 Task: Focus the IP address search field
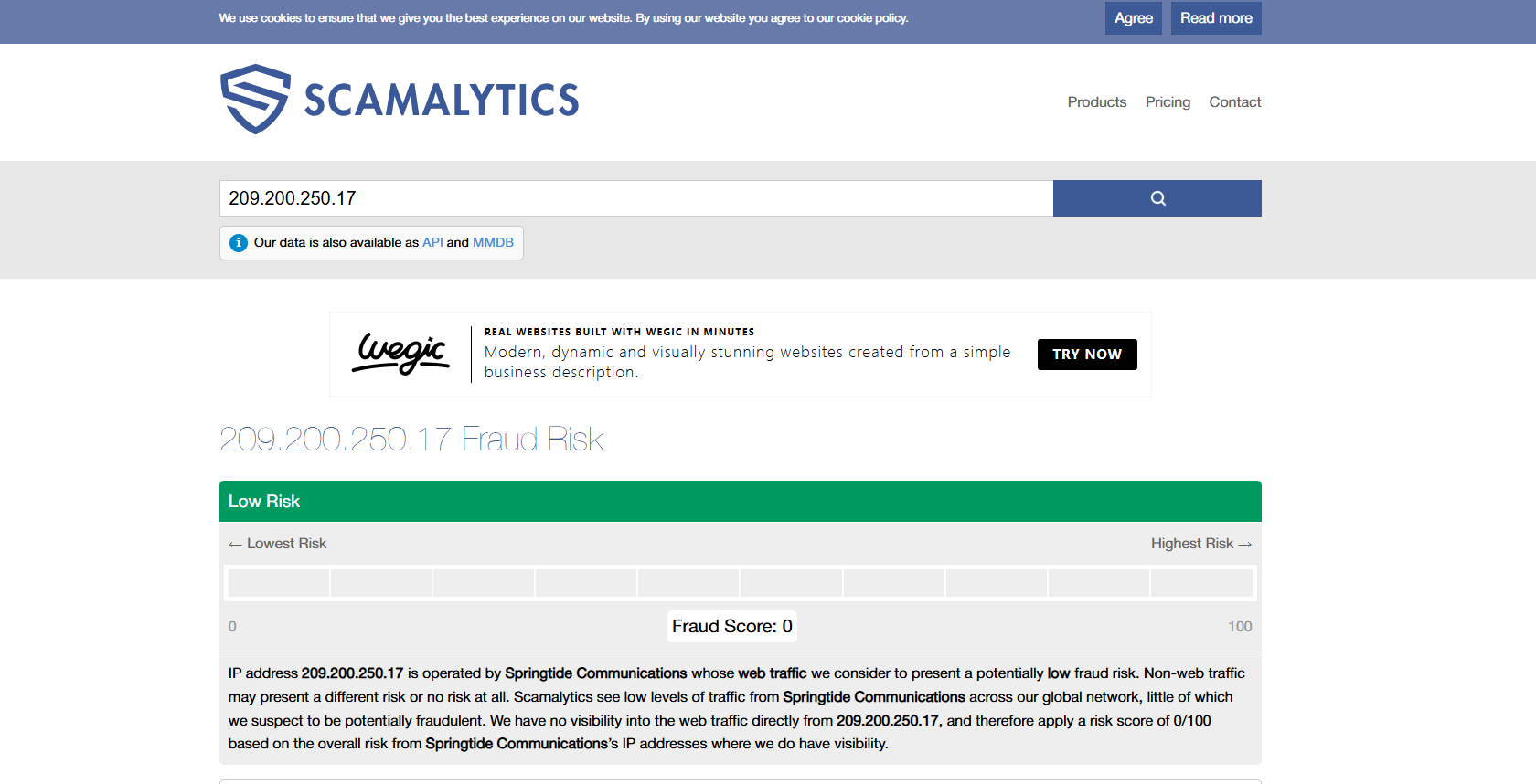tap(636, 198)
